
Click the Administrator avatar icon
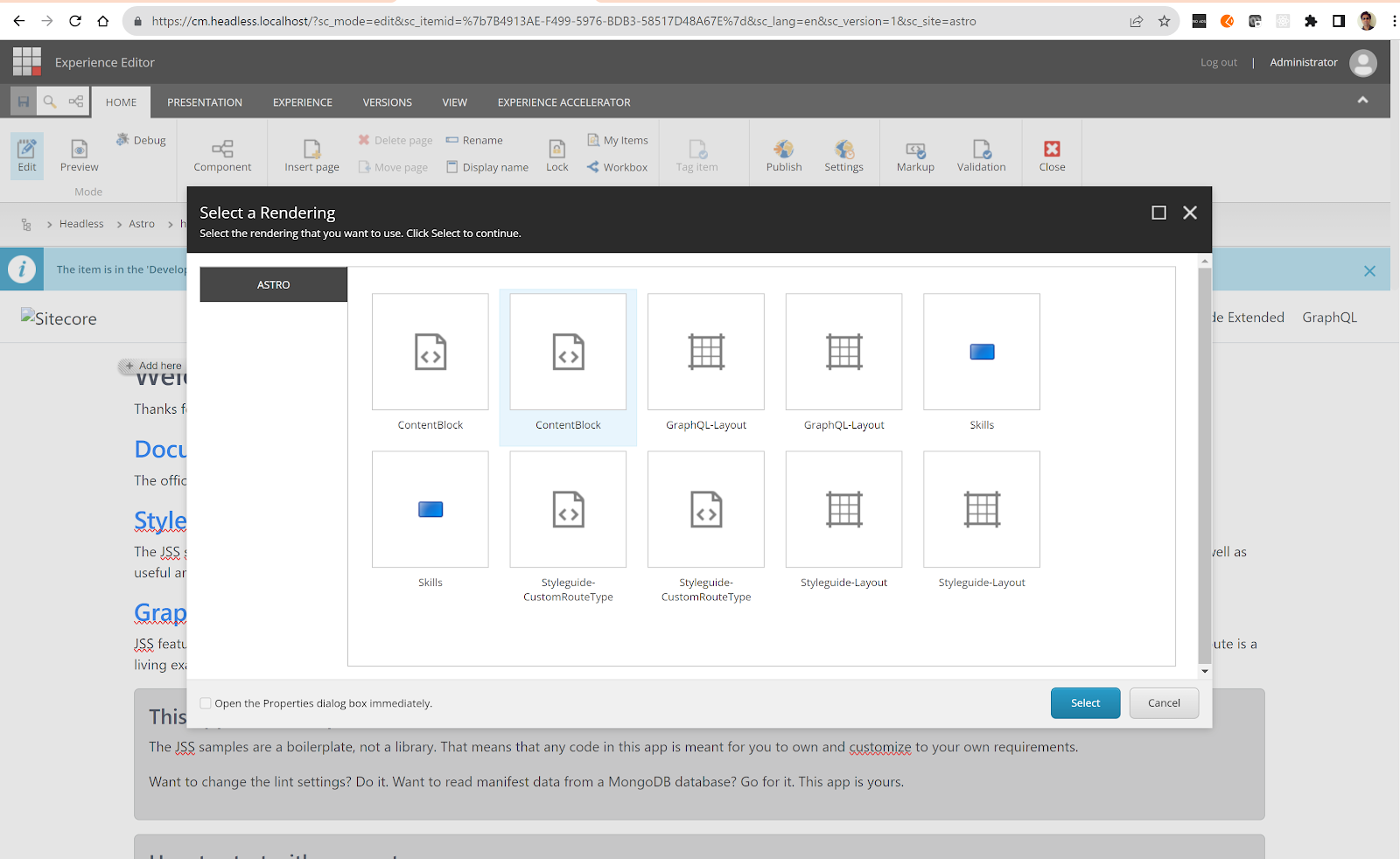pos(1363,62)
